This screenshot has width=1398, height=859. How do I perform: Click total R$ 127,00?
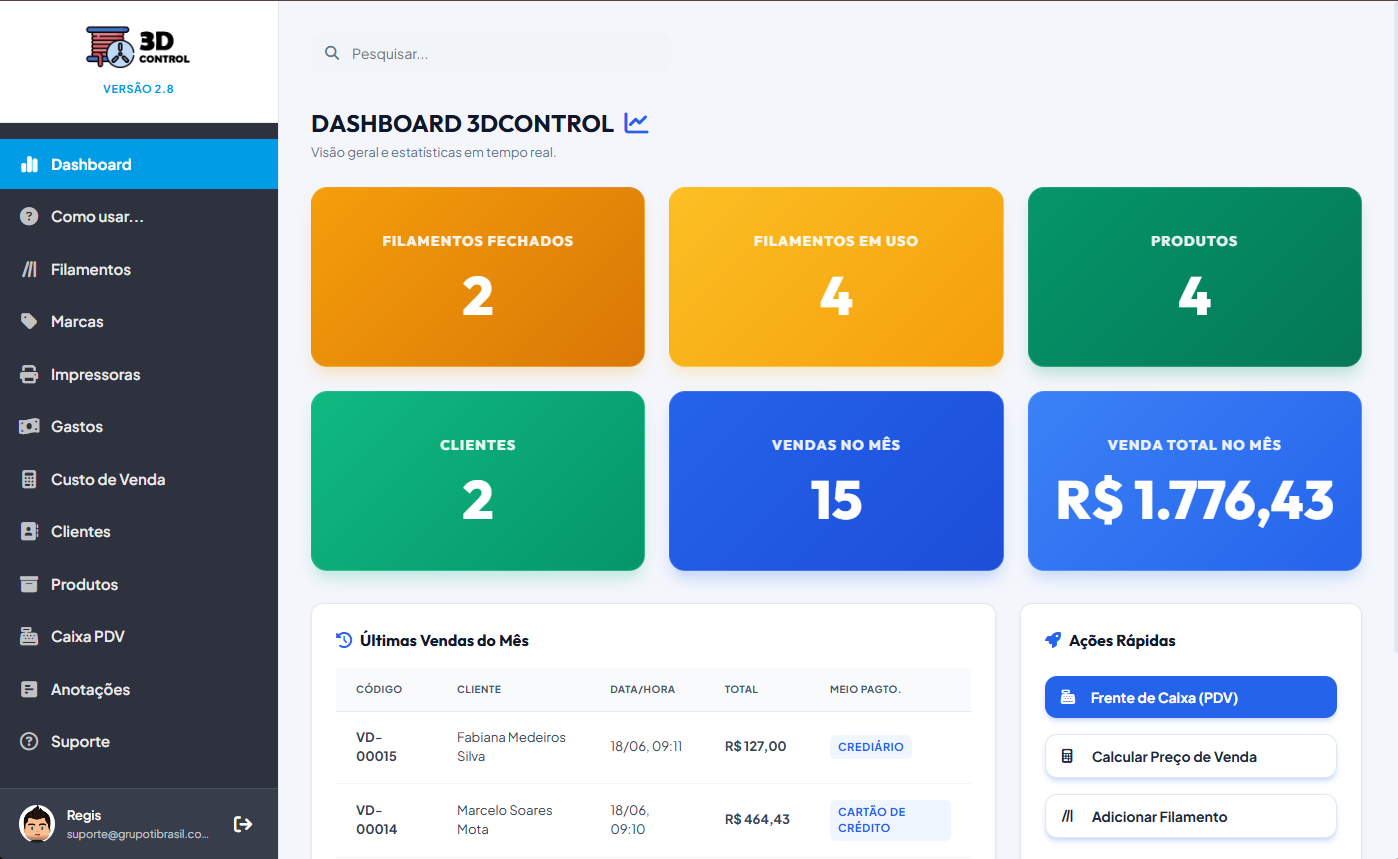[x=756, y=746]
